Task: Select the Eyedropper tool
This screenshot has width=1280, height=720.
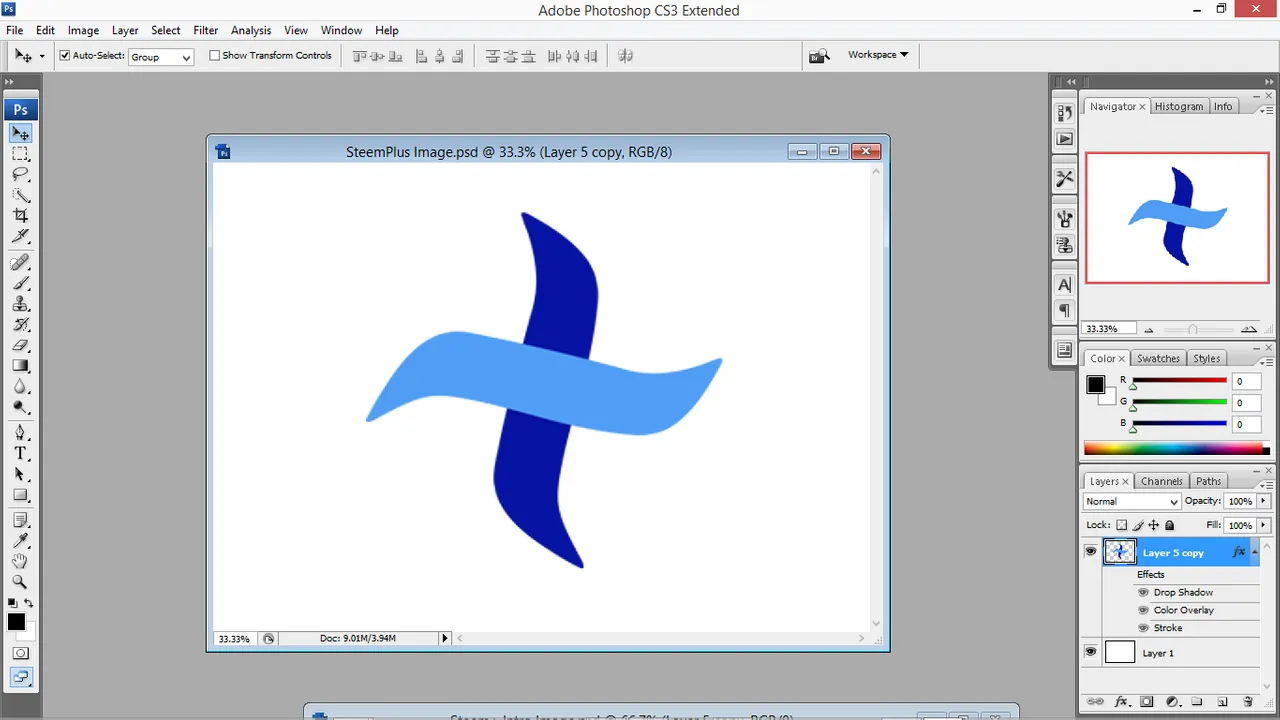Action: (20, 540)
